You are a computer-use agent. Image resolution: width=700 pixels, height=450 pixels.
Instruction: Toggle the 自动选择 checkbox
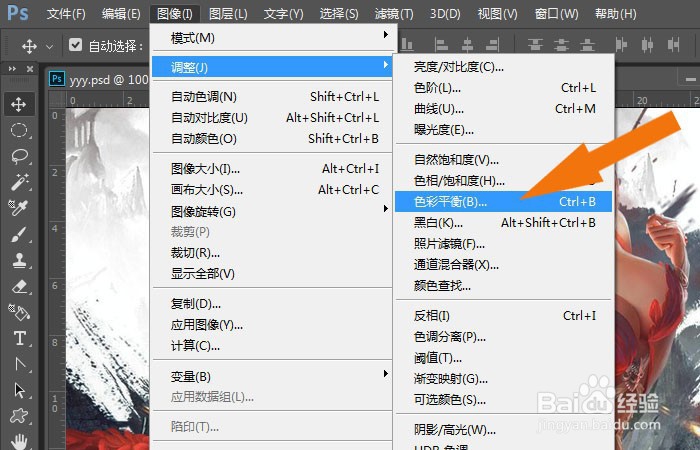point(75,45)
